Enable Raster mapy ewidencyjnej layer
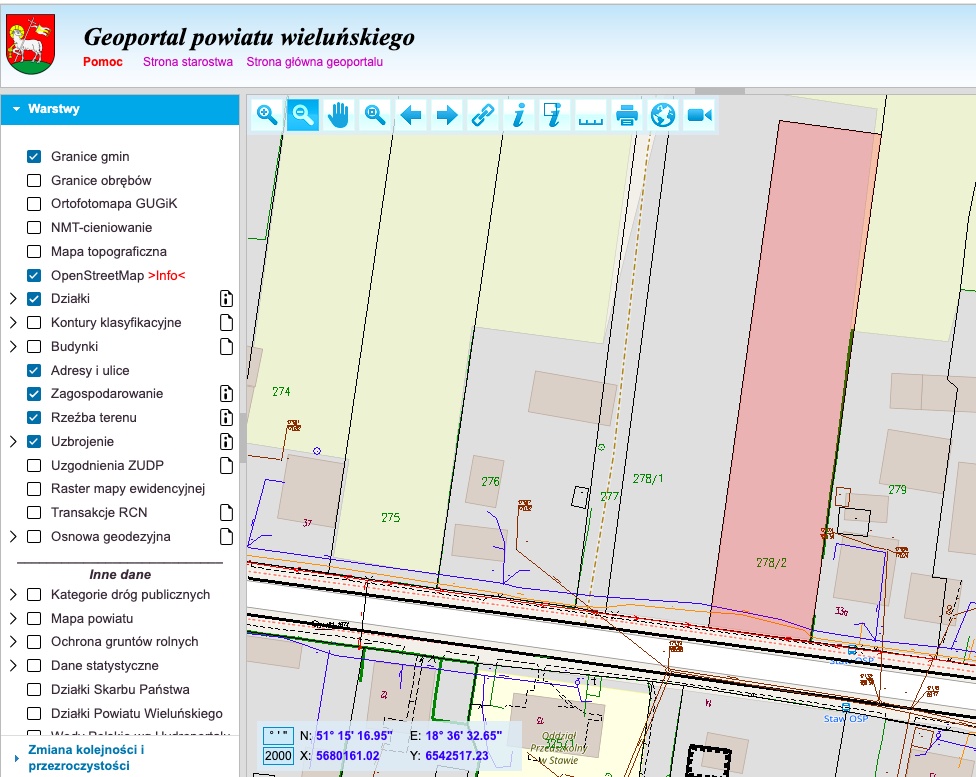This screenshot has height=777, width=976. [x=34, y=489]
